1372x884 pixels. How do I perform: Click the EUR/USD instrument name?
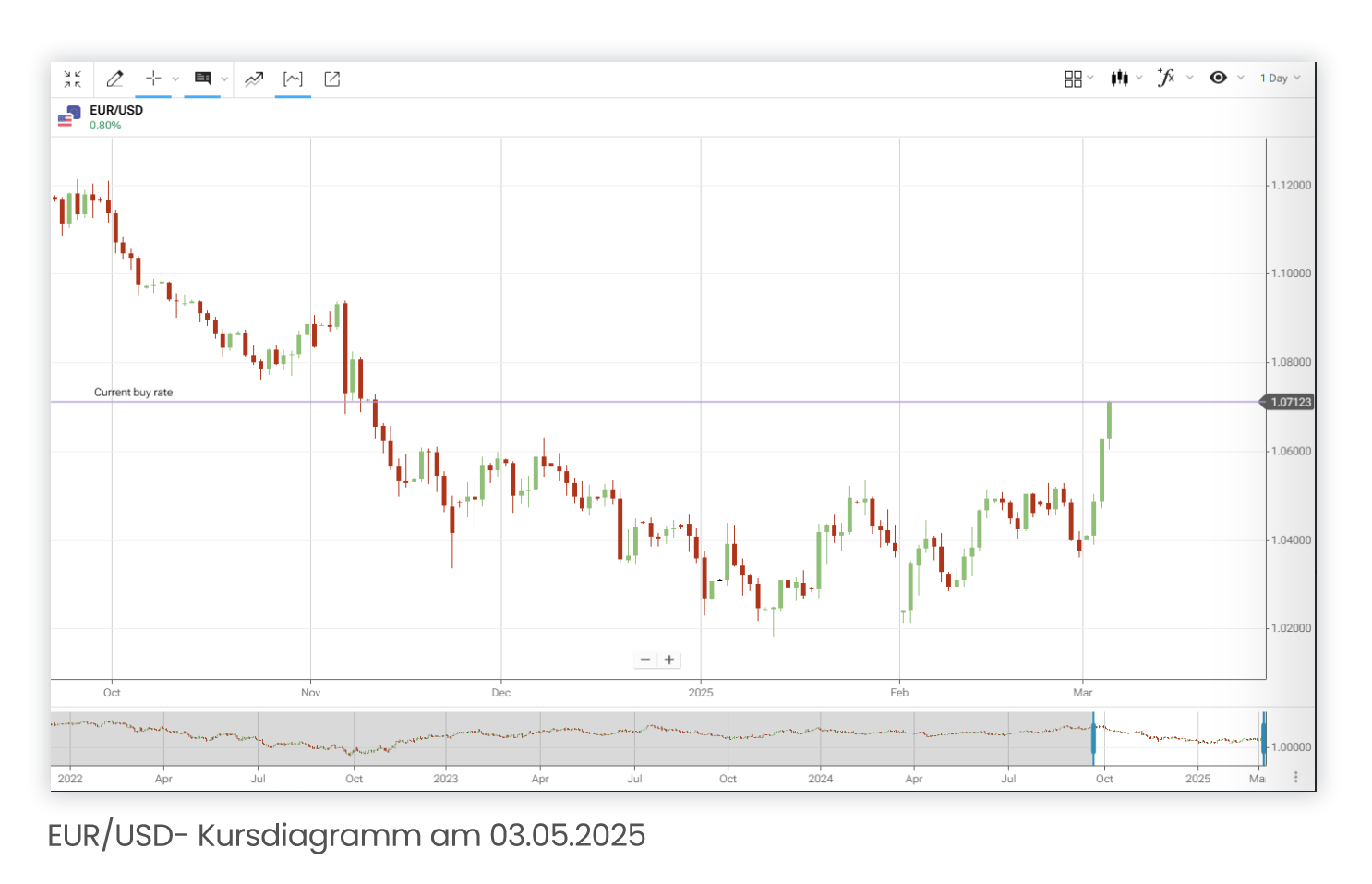coord(116,110)
